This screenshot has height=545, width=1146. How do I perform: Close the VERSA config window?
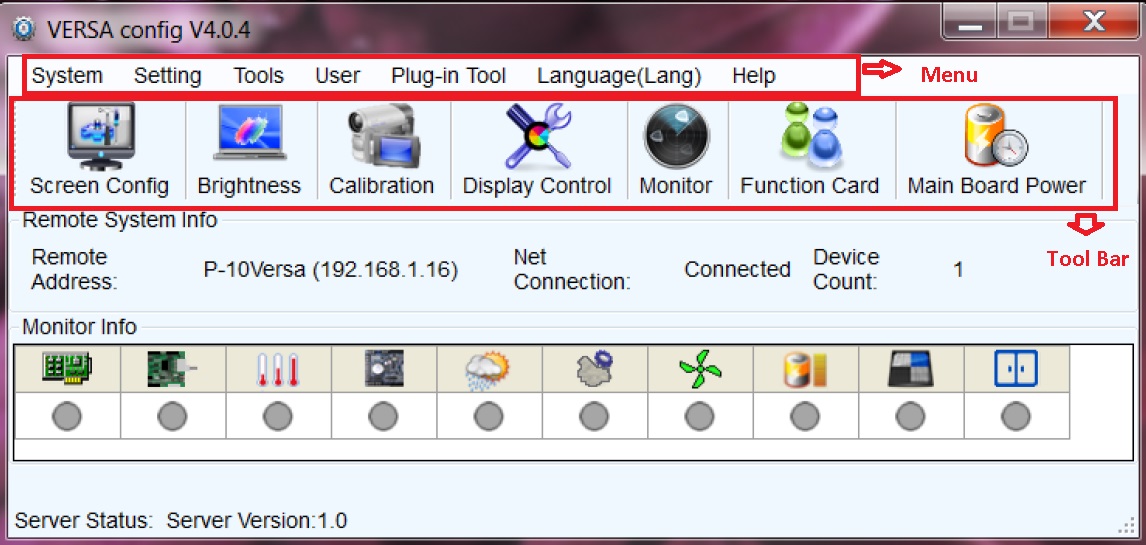pyautogui.click(x=1093, y=22)
